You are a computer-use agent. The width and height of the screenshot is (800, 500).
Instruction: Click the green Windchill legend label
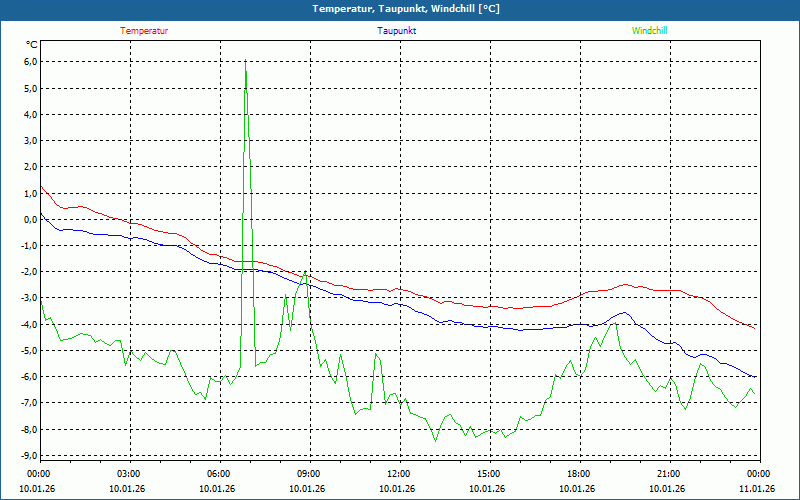649,30
